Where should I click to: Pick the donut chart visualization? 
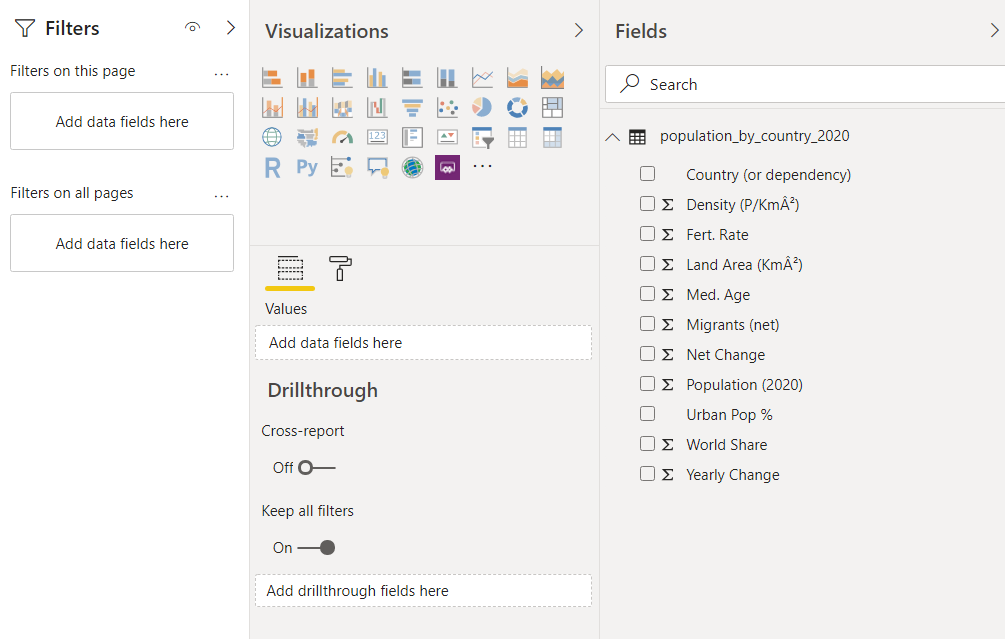point(517,107)
